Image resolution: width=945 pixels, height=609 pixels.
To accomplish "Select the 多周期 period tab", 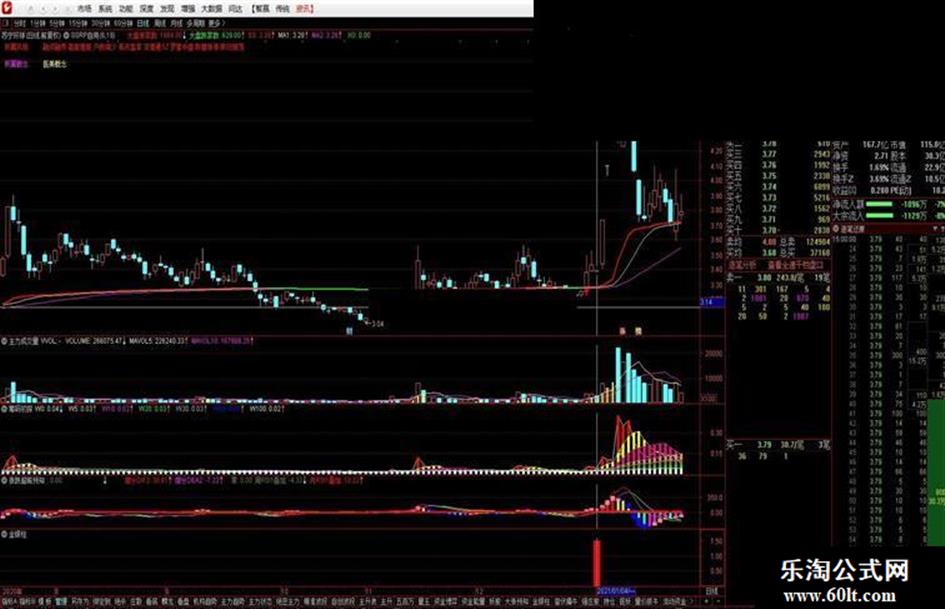I will 195,23.
